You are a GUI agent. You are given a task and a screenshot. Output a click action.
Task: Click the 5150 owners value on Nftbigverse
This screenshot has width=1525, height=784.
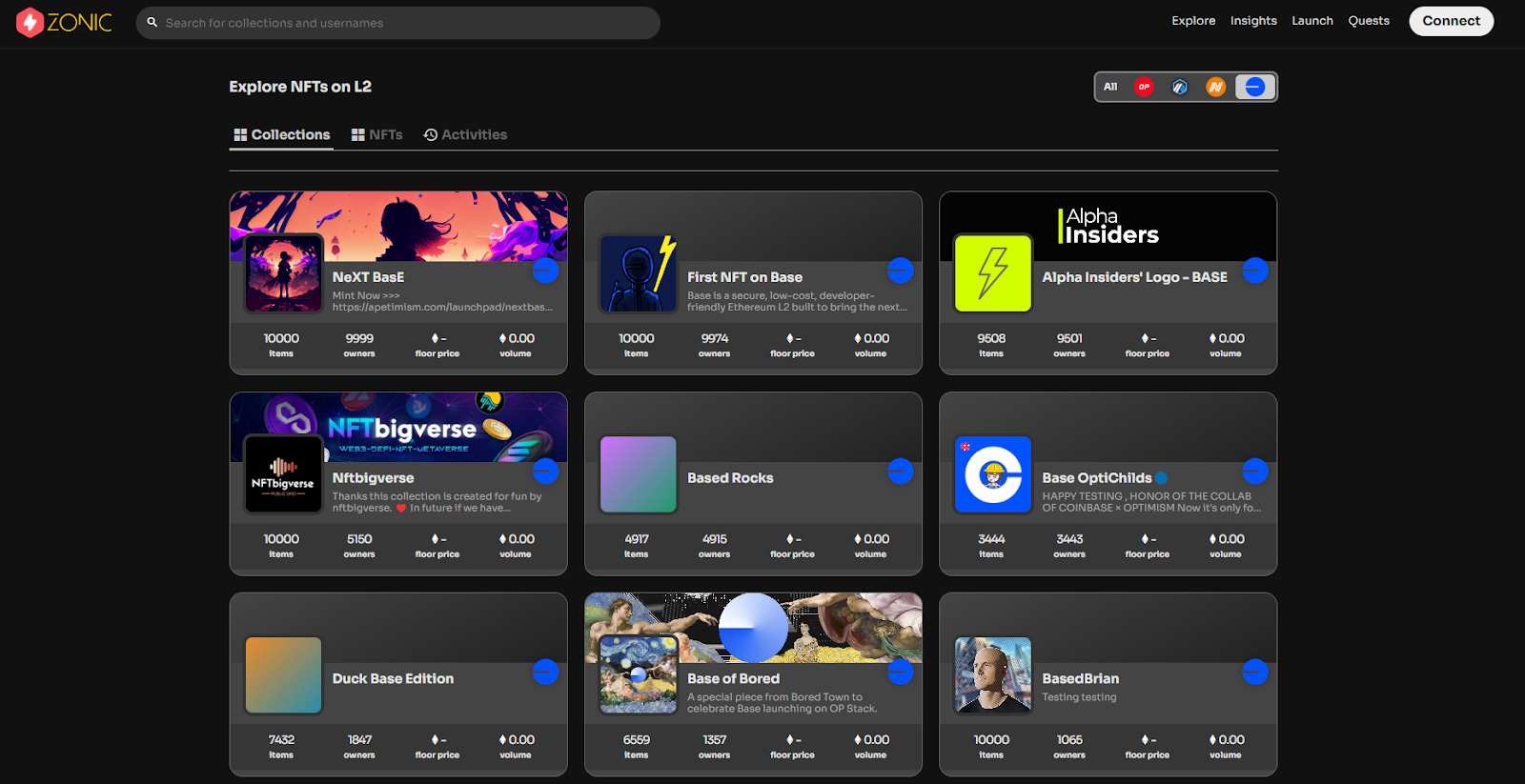coord(359,539)
